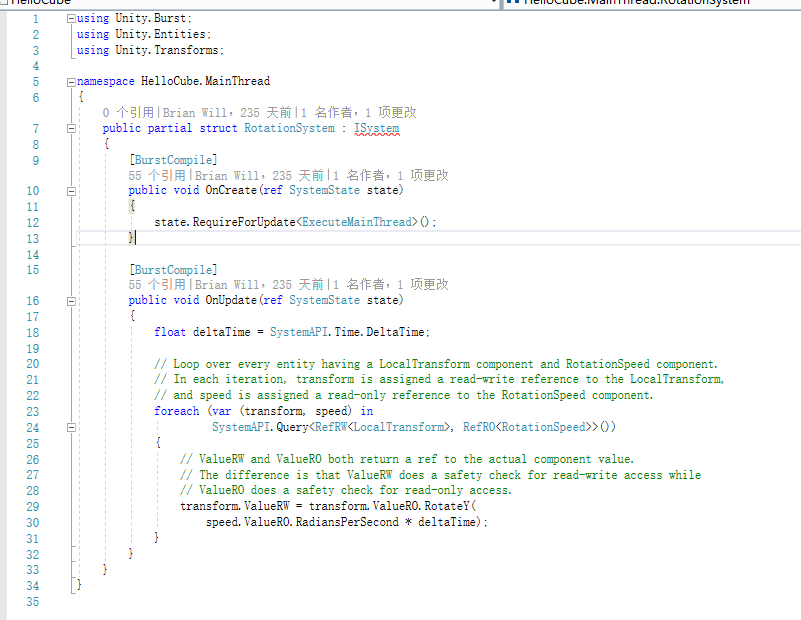801x620 pixels.
Task: Open 'Brian Will, 235 天前' CodeLens above OnCreate
Action: pos(259,176)
